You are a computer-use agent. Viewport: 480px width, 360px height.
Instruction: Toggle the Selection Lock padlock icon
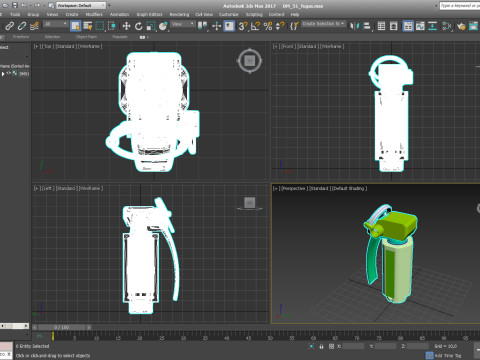pos(321,346)
